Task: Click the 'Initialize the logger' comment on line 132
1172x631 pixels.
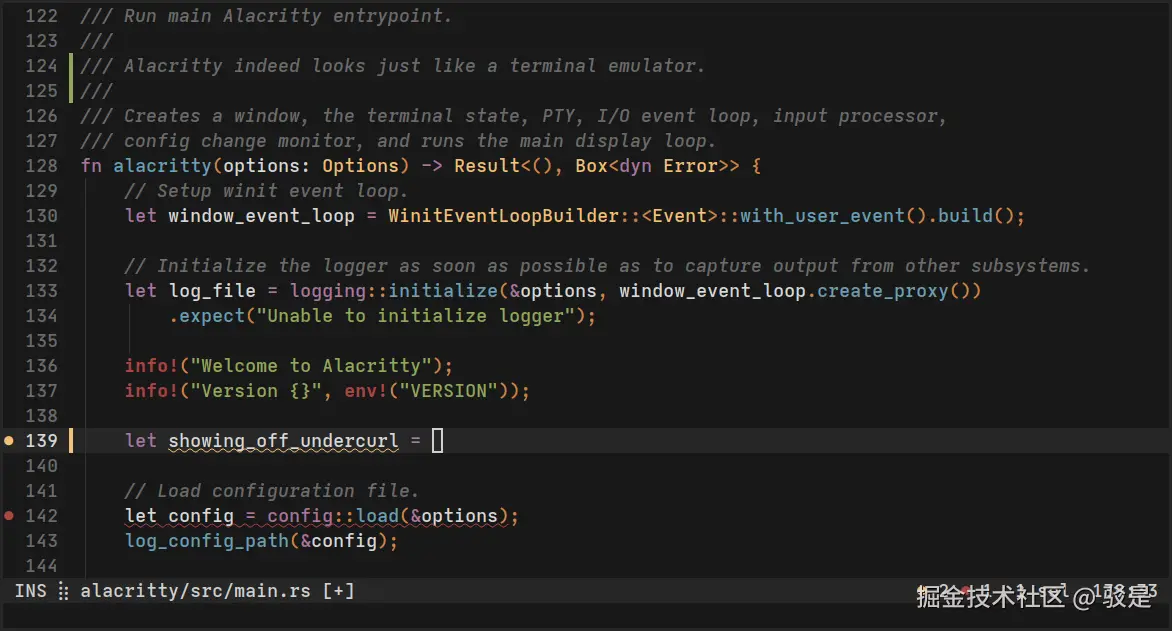Action: coord(607,266)
